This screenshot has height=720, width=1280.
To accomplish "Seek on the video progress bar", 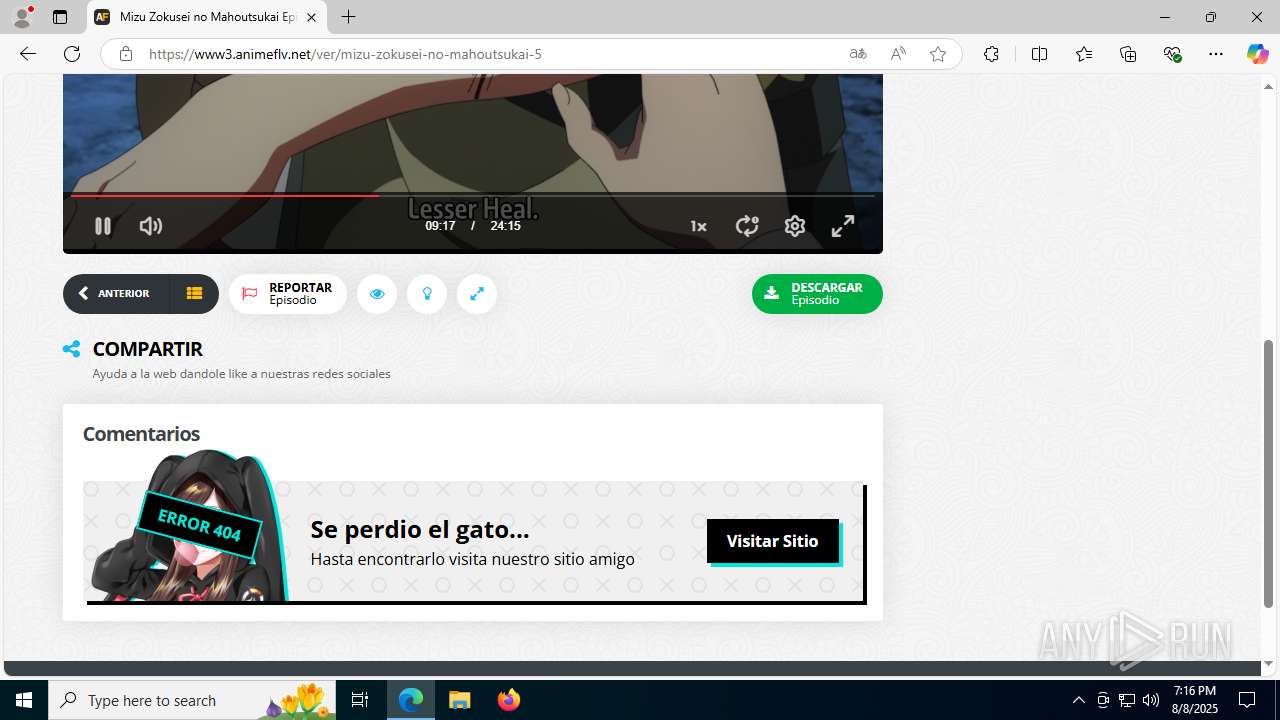I will (x=472, y=195).
